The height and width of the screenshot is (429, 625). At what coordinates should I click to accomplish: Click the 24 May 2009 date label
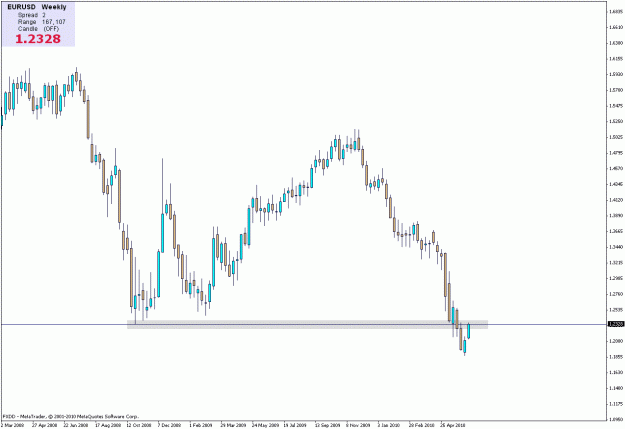coord(265,425)
